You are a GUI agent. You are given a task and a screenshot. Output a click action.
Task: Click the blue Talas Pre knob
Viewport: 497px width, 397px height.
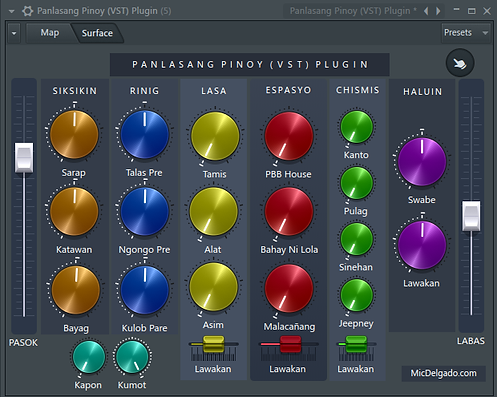point(145,134)
